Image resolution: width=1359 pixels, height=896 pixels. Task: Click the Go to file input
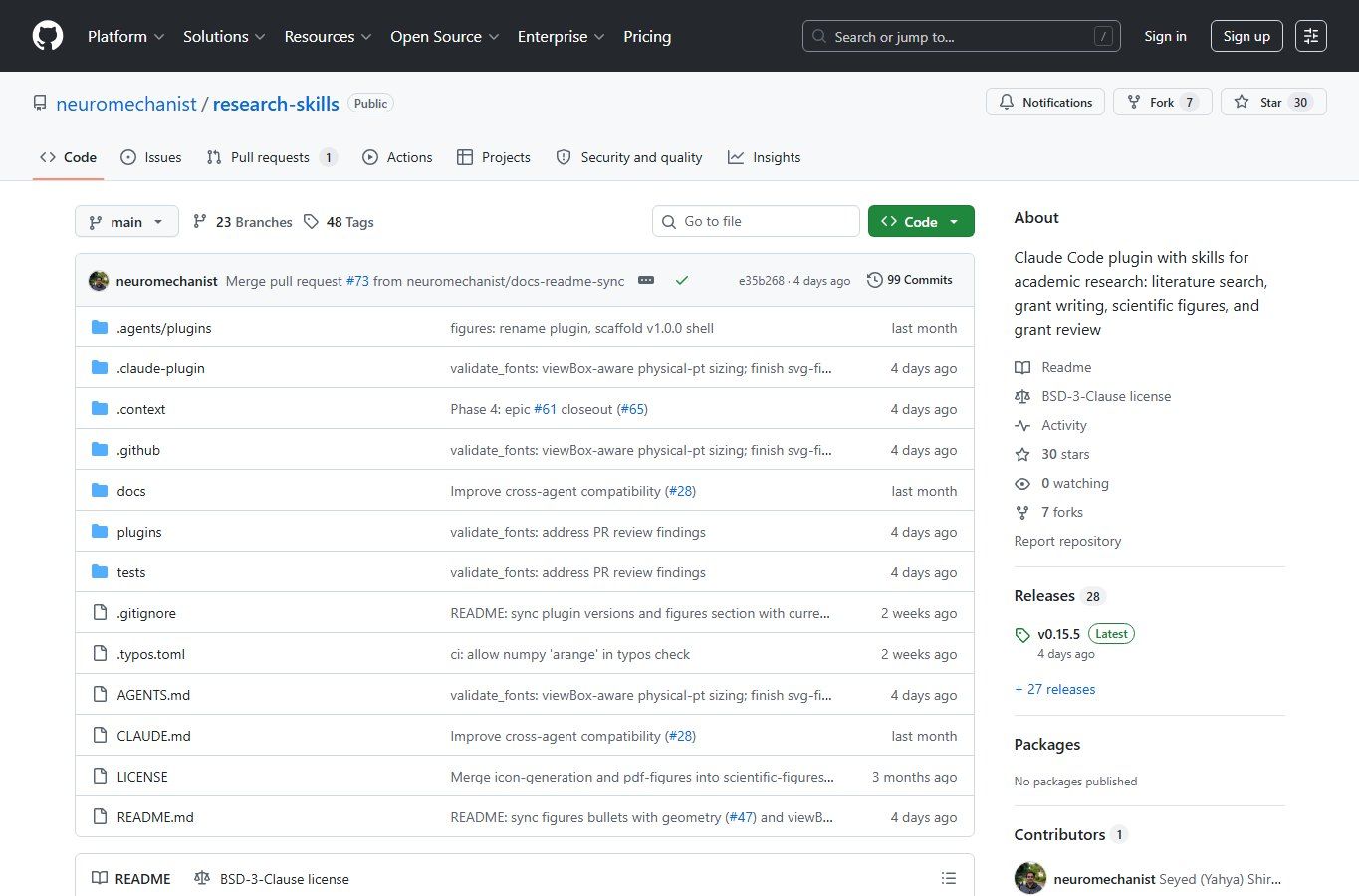pos(756,221)
